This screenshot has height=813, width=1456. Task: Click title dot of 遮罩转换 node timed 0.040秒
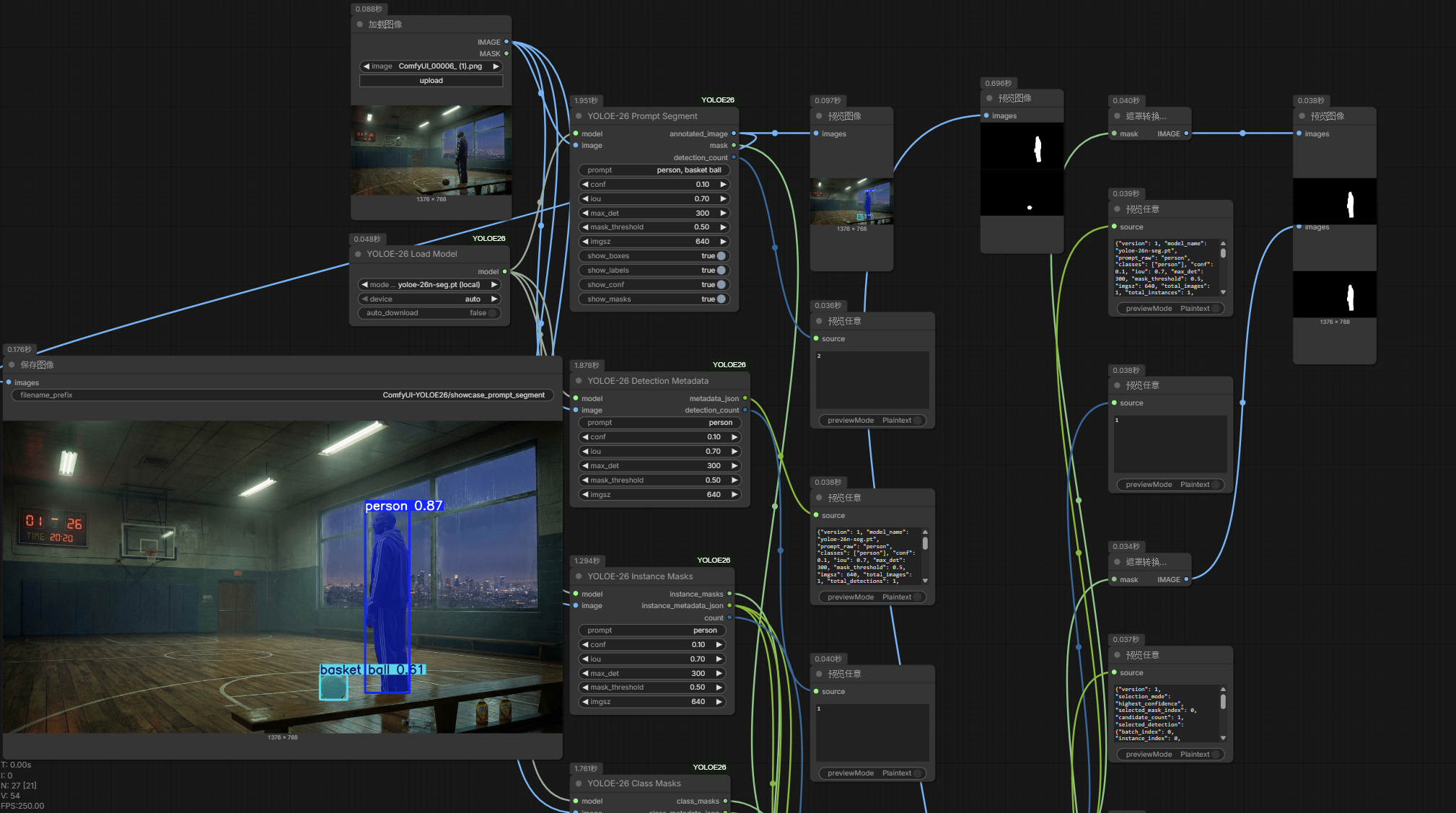(1117, 116)
